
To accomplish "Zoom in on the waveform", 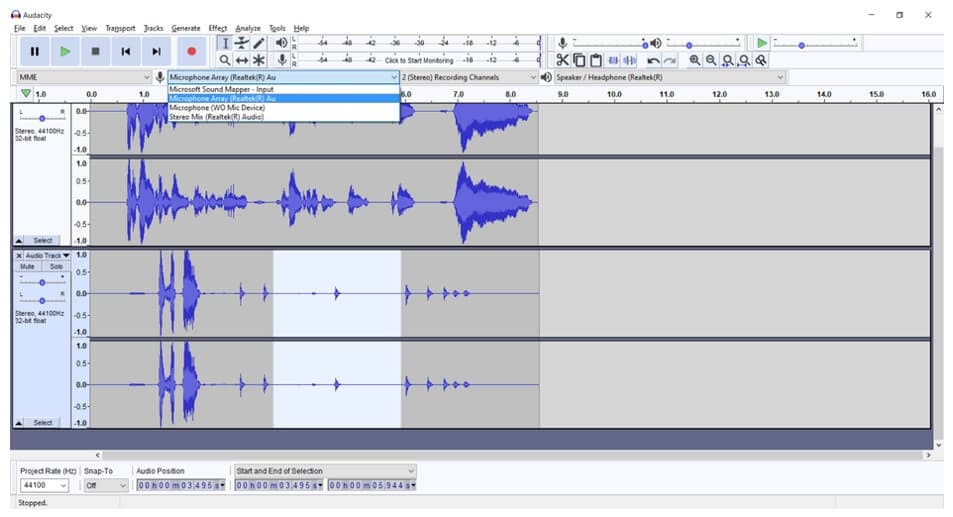I will (x=695, y=60).
